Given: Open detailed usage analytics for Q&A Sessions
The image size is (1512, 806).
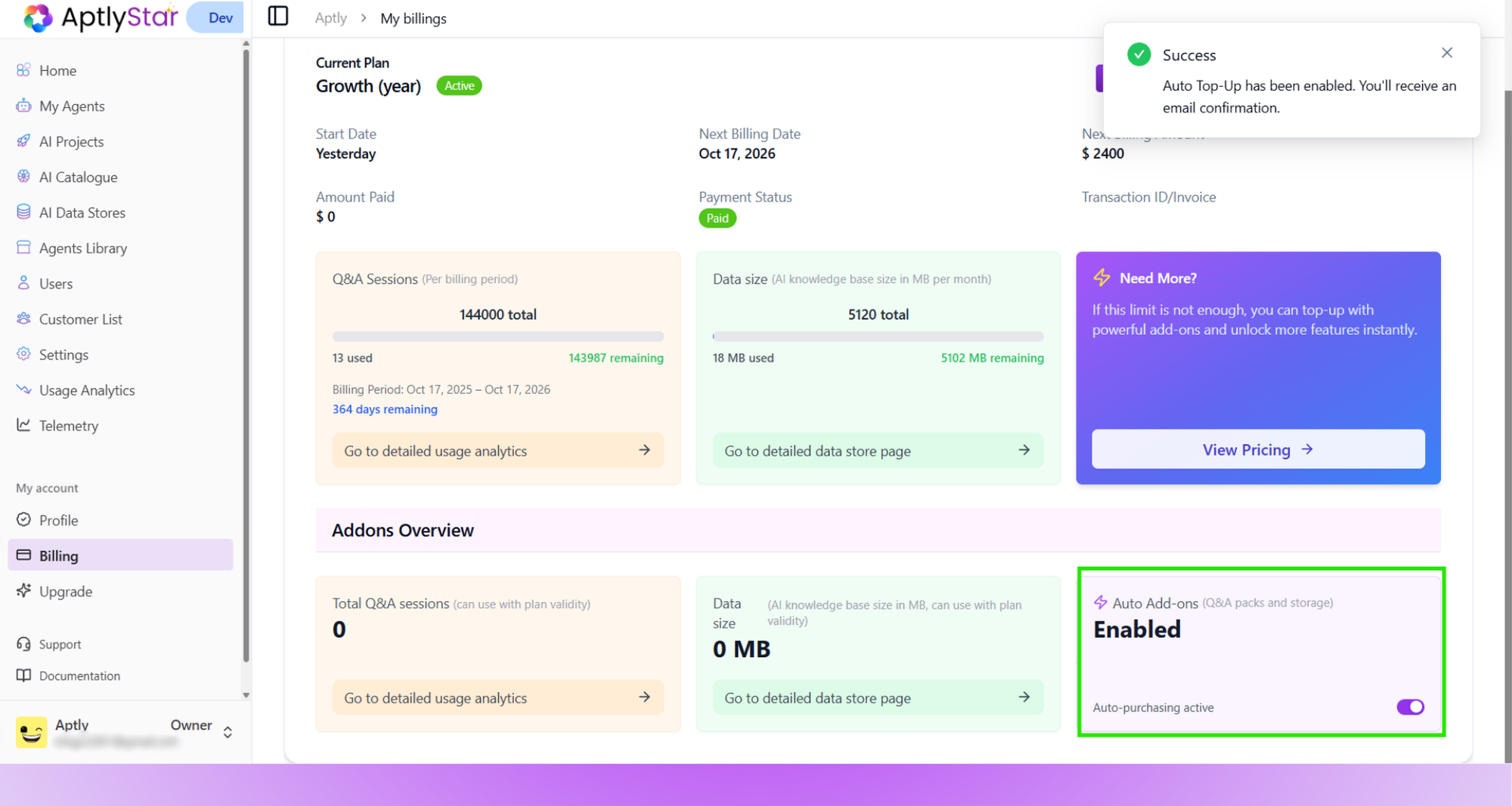Looking at the screenshot, I should coord(497,450).
